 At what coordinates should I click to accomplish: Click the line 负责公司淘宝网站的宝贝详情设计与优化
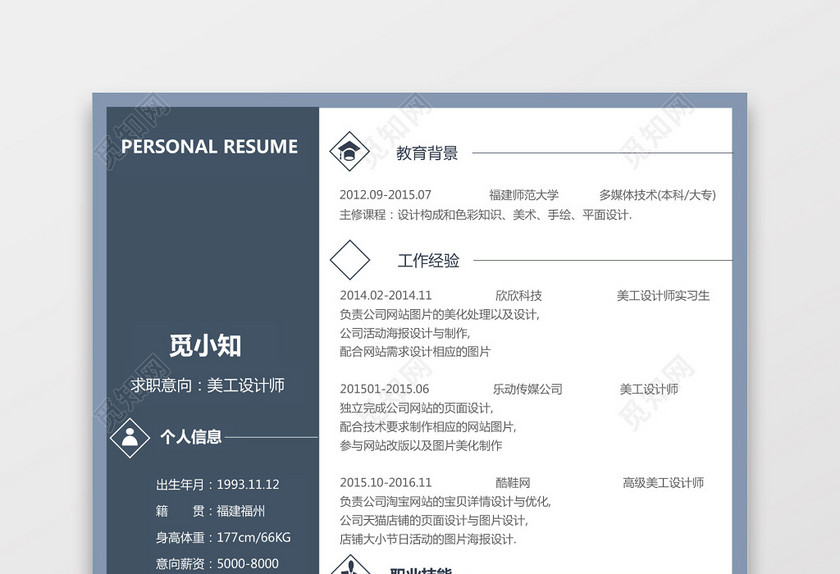[445, 502]
